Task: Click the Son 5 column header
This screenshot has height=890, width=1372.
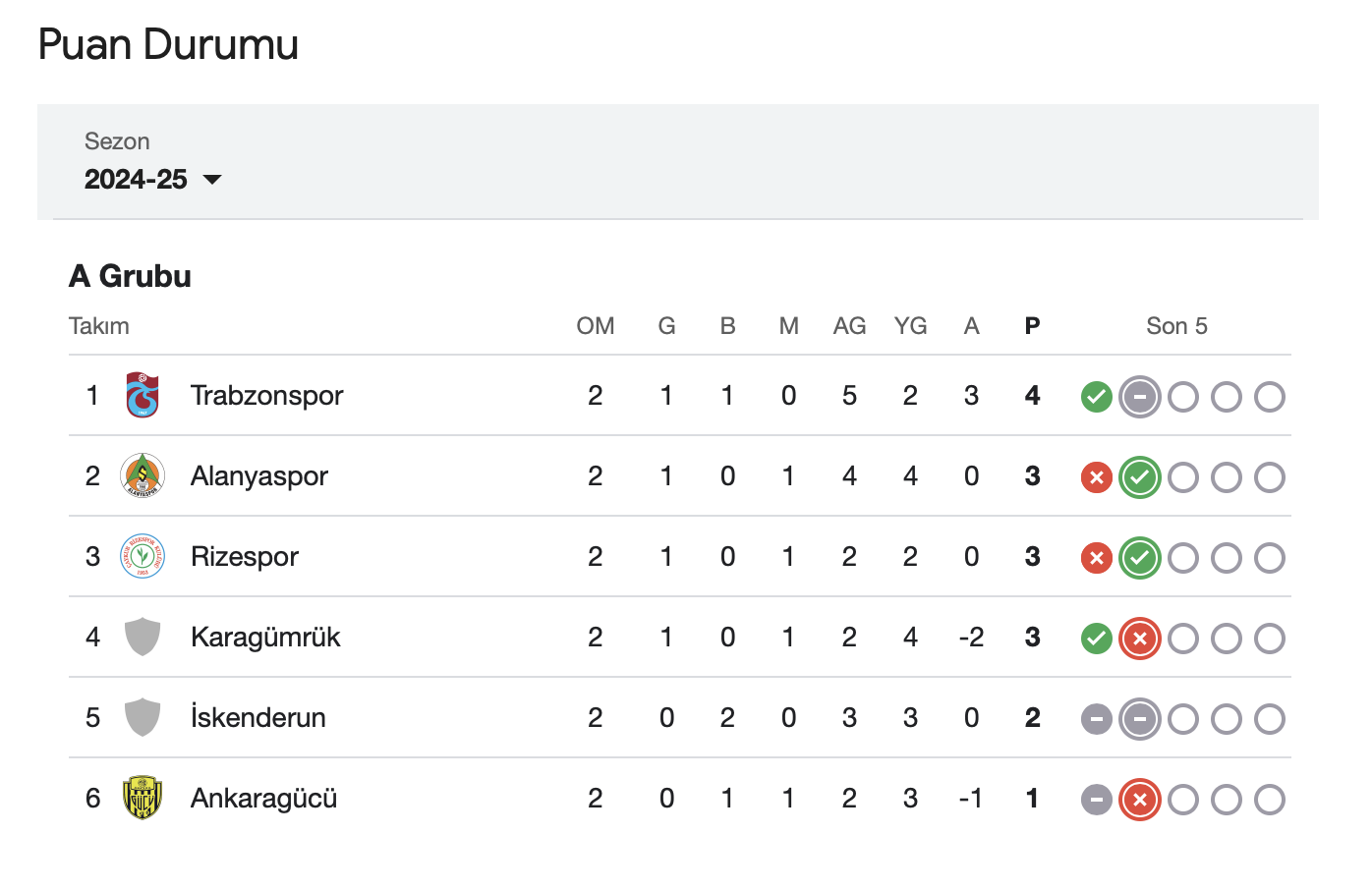Action: pyautogui.click(x=1176, y=326)
